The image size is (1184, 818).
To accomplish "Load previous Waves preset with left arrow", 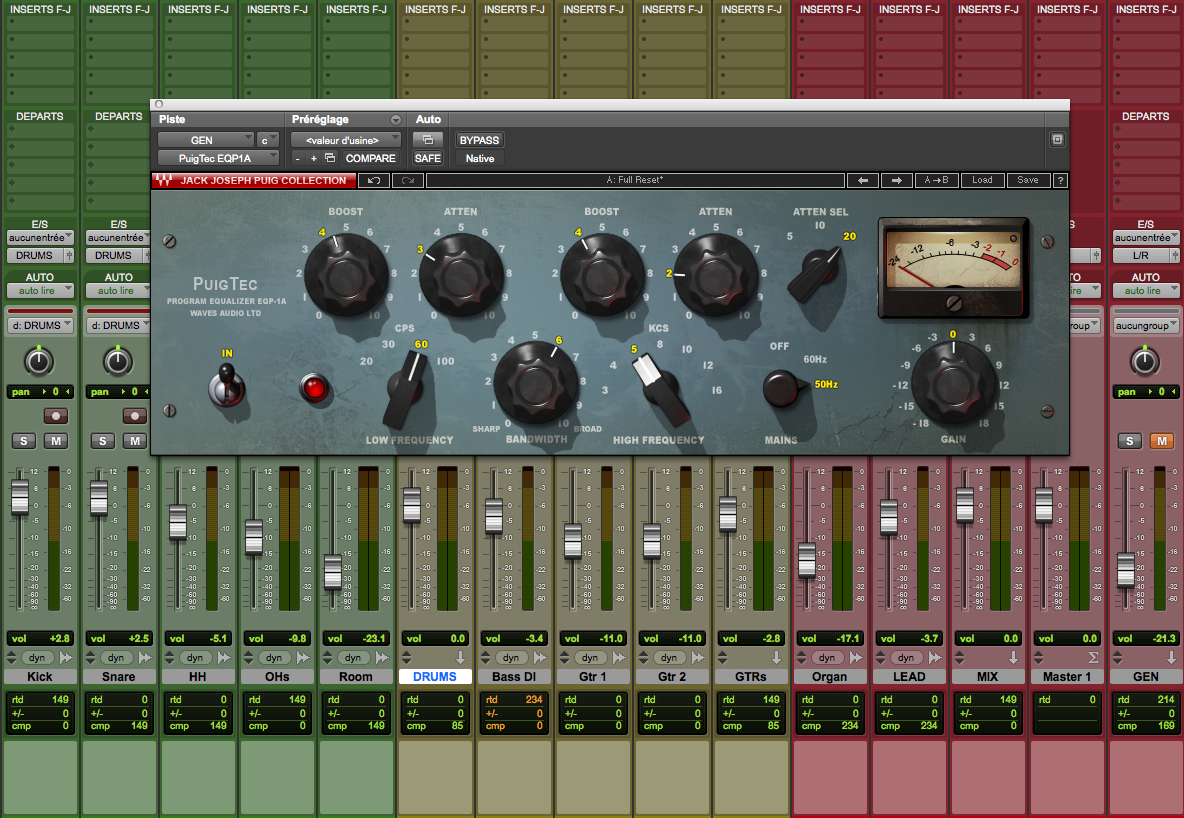I will click(x=863, y=181).
